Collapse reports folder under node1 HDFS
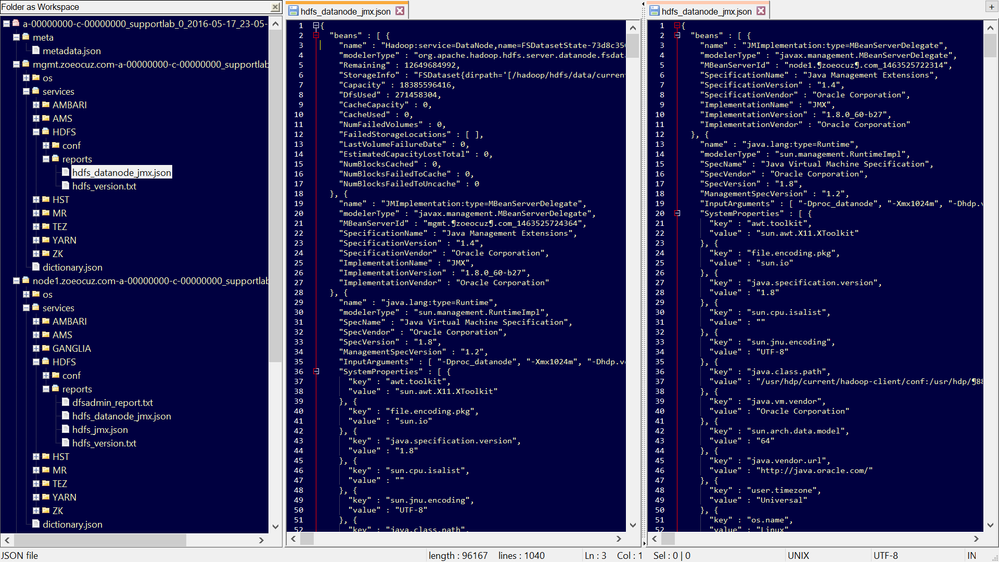 46,389
